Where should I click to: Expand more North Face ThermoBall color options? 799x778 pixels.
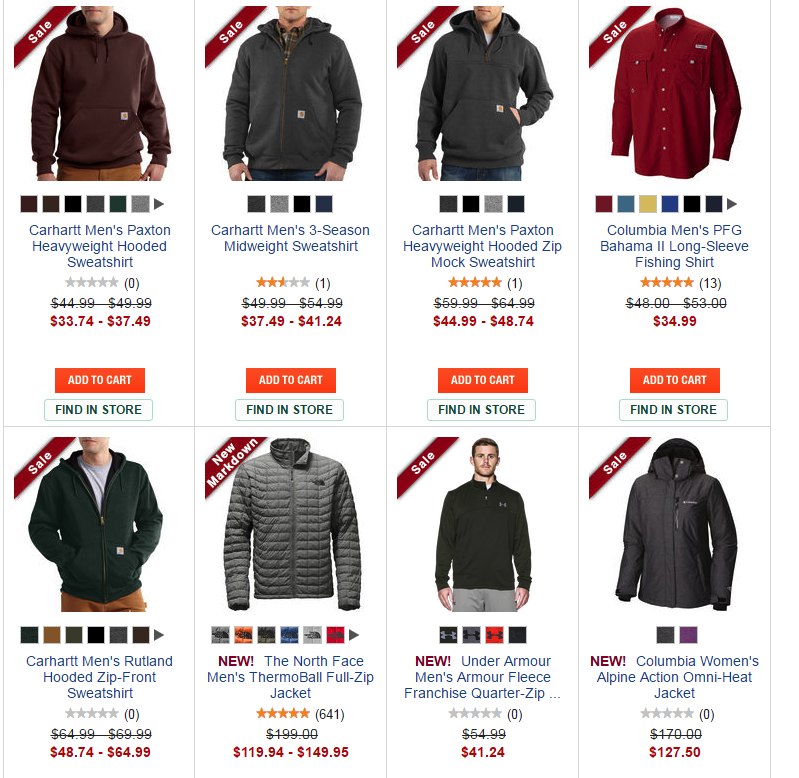coord(354,635)
